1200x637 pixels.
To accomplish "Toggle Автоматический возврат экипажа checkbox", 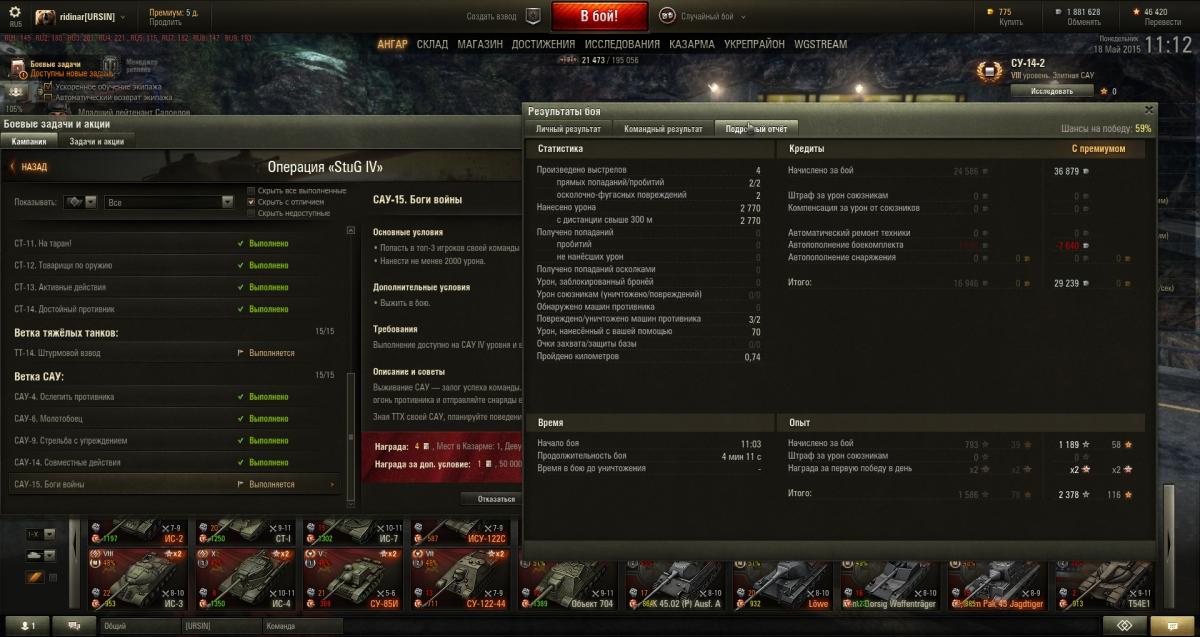I will tap(47, 98).
